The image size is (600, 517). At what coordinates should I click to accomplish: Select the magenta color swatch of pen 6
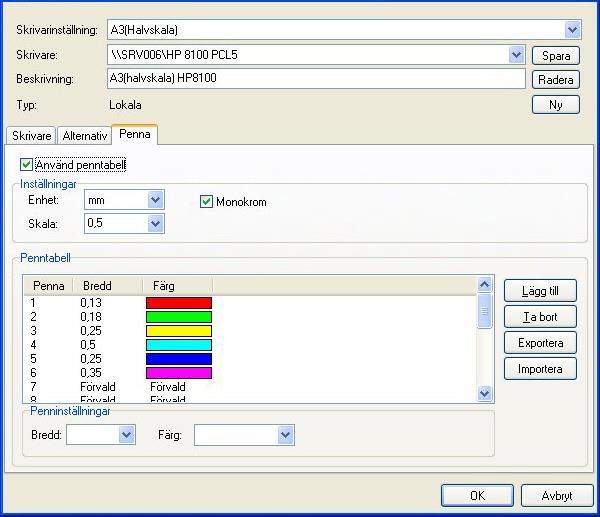coord(179,373)
